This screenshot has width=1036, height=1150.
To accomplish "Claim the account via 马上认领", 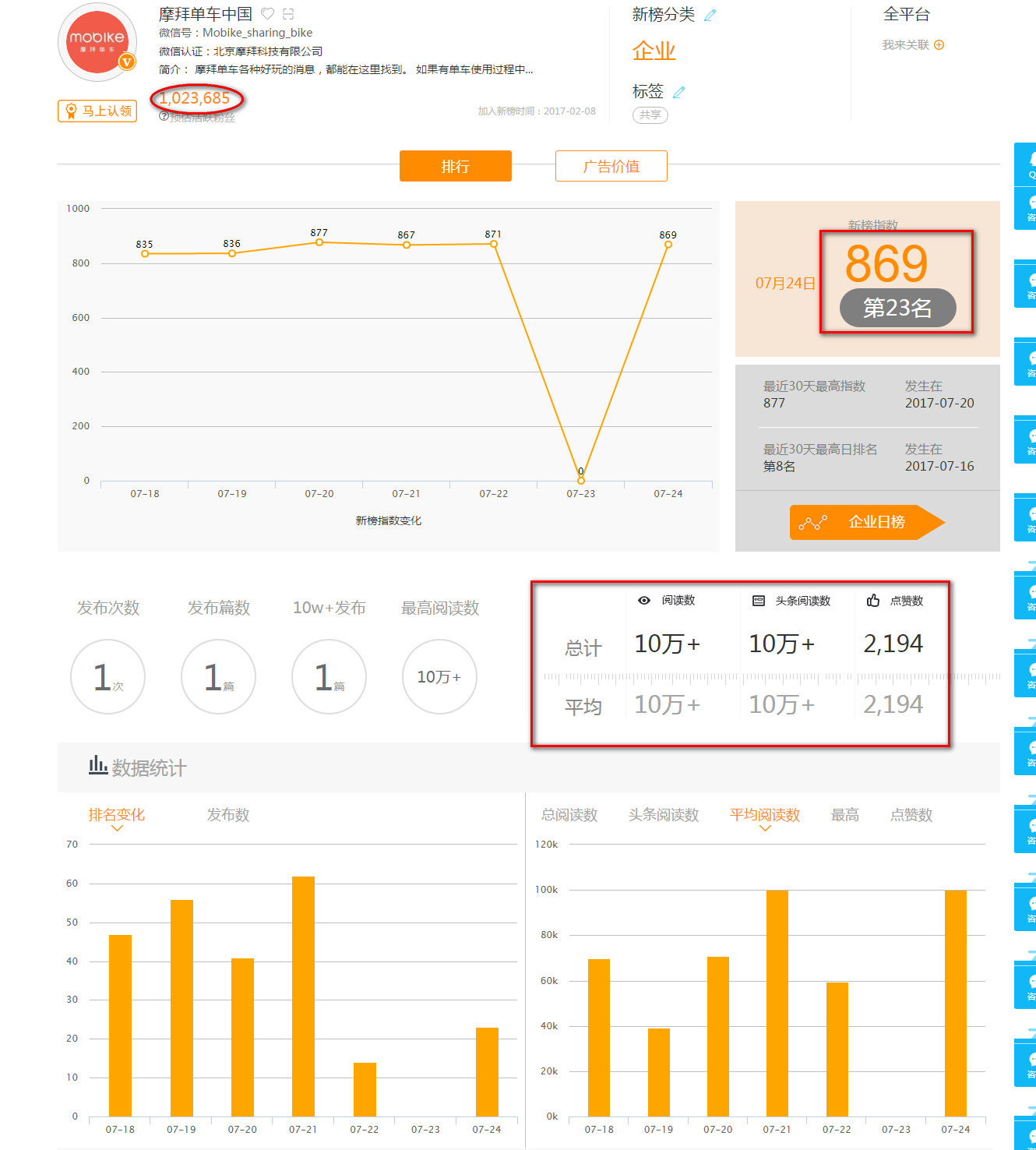I will 97,111.
